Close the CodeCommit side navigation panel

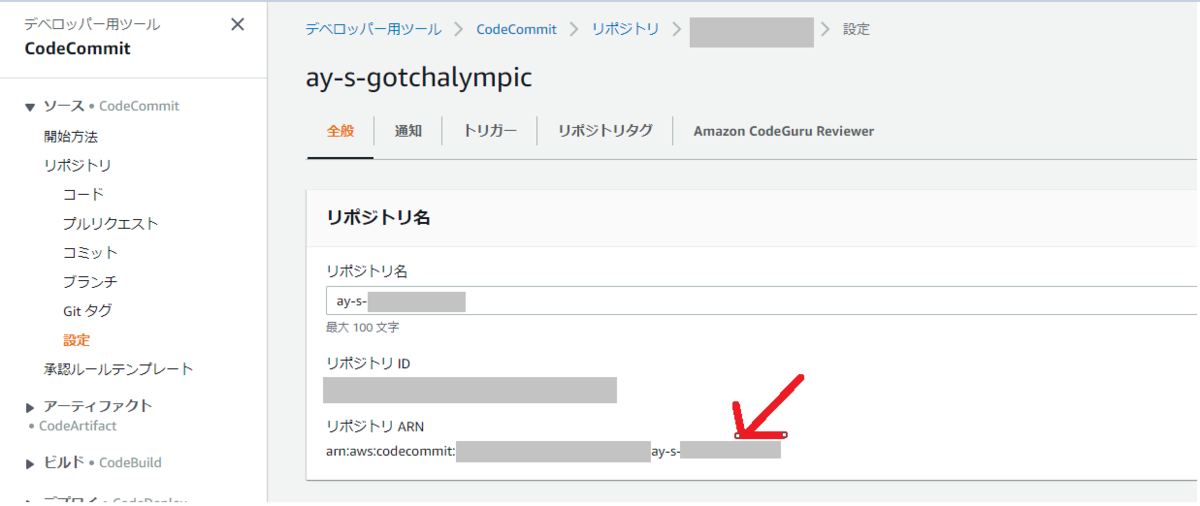pyautogui.click(x=237, y=25)
